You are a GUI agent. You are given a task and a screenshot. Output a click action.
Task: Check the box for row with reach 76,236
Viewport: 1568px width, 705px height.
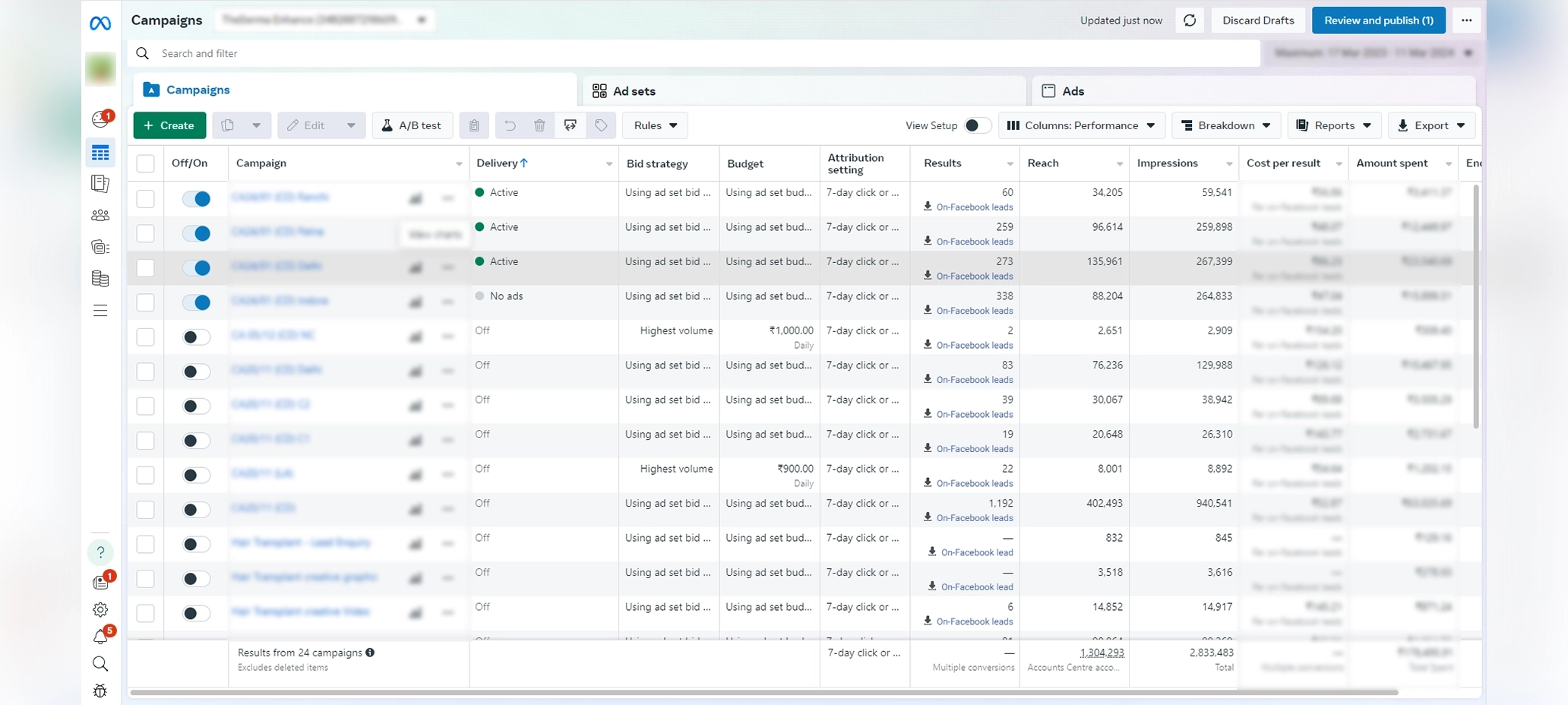click(145, 371)
